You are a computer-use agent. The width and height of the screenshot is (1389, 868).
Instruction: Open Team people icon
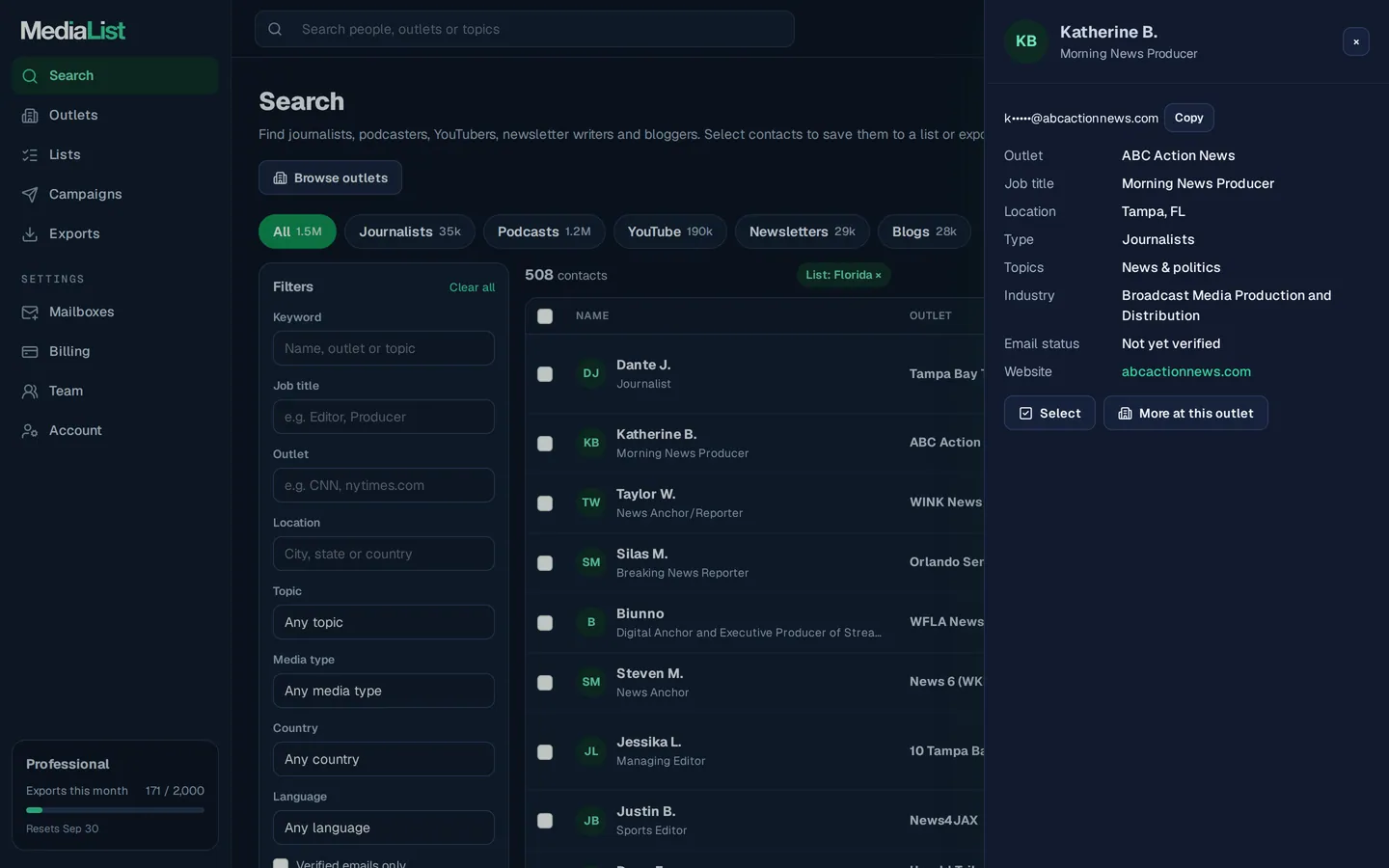[x=30, y=391]
